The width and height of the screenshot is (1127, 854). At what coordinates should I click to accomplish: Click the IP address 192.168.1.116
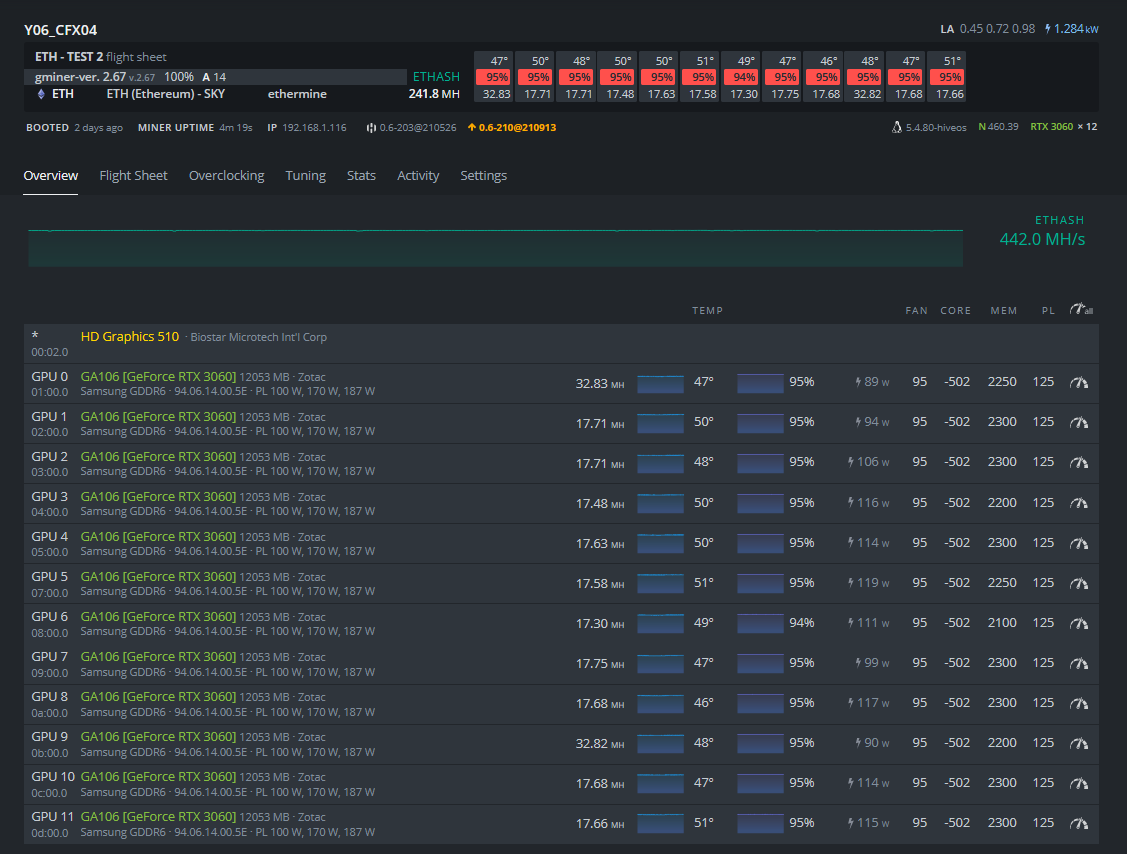(x=314, y=128)
